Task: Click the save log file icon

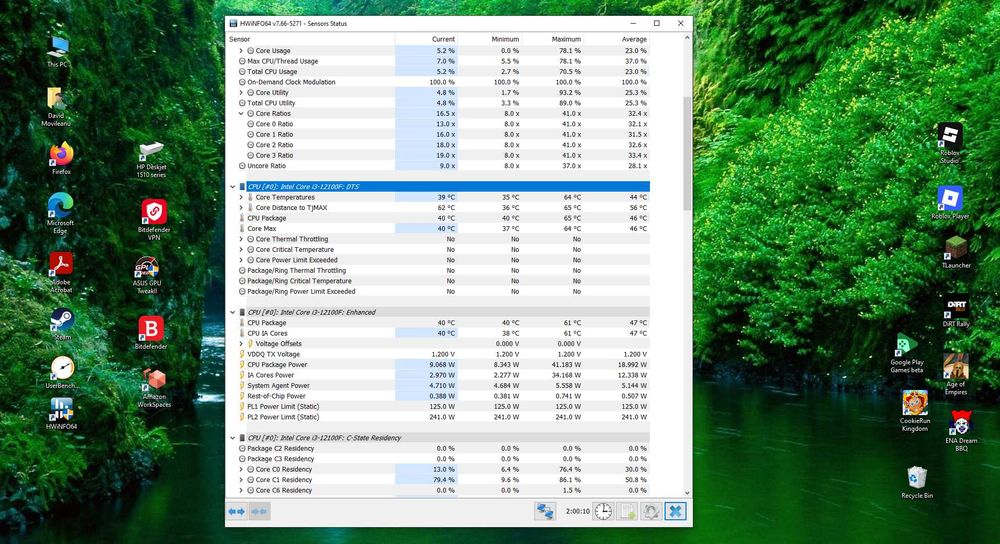Action: [x=628, y=511]
